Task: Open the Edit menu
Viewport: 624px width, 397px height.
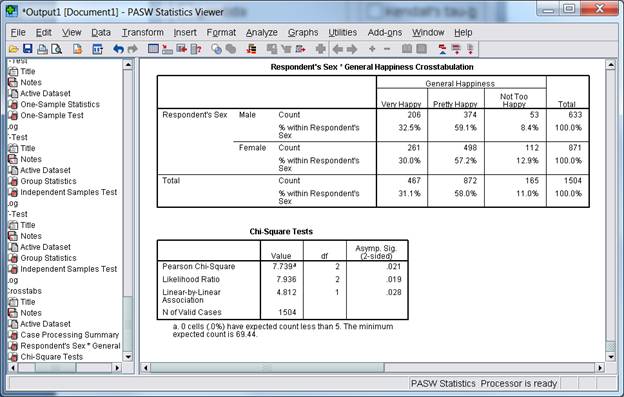Action: tap(43, 33)
